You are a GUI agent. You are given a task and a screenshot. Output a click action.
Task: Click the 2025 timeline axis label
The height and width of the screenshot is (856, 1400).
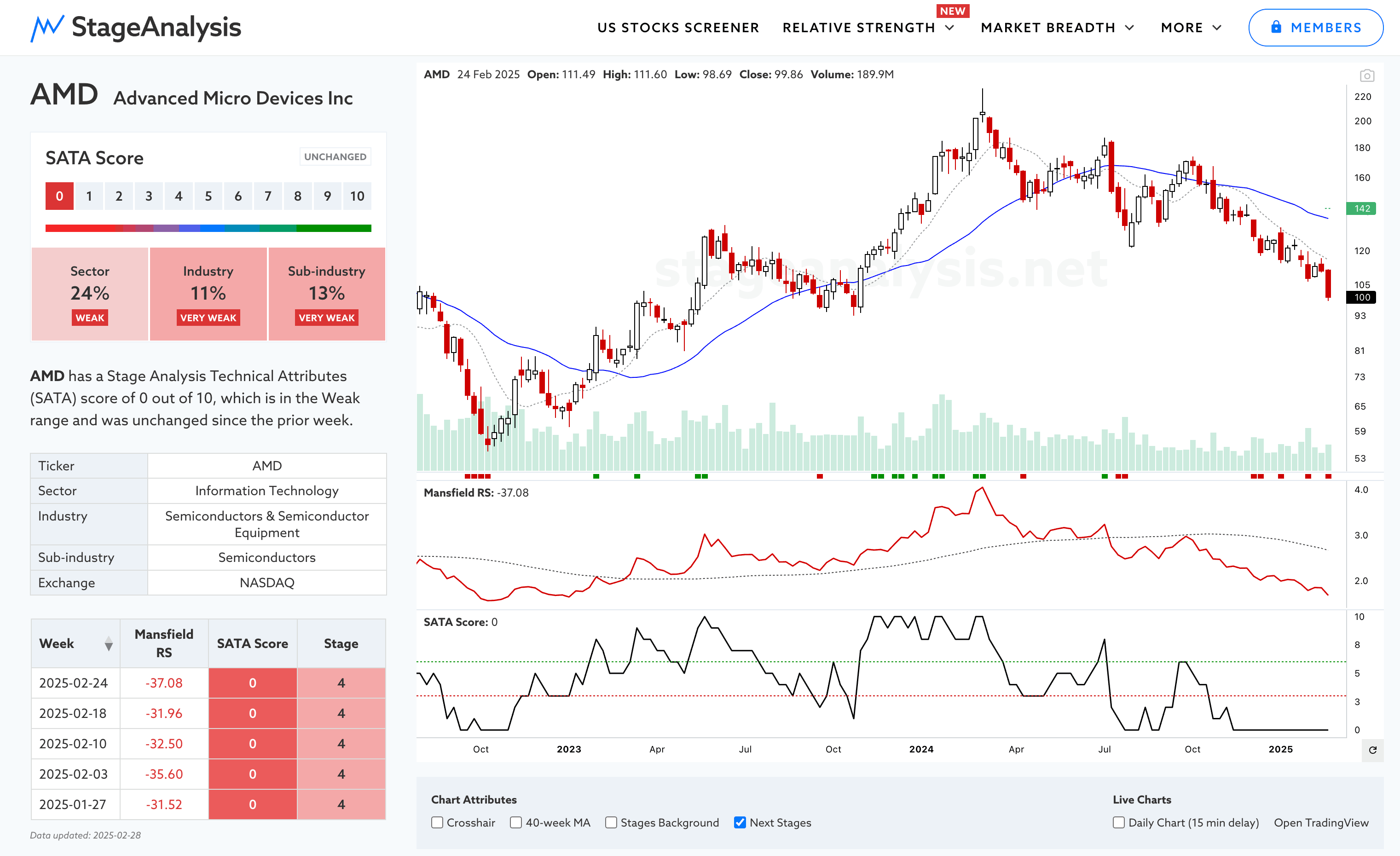click(x=1281, y=749)
